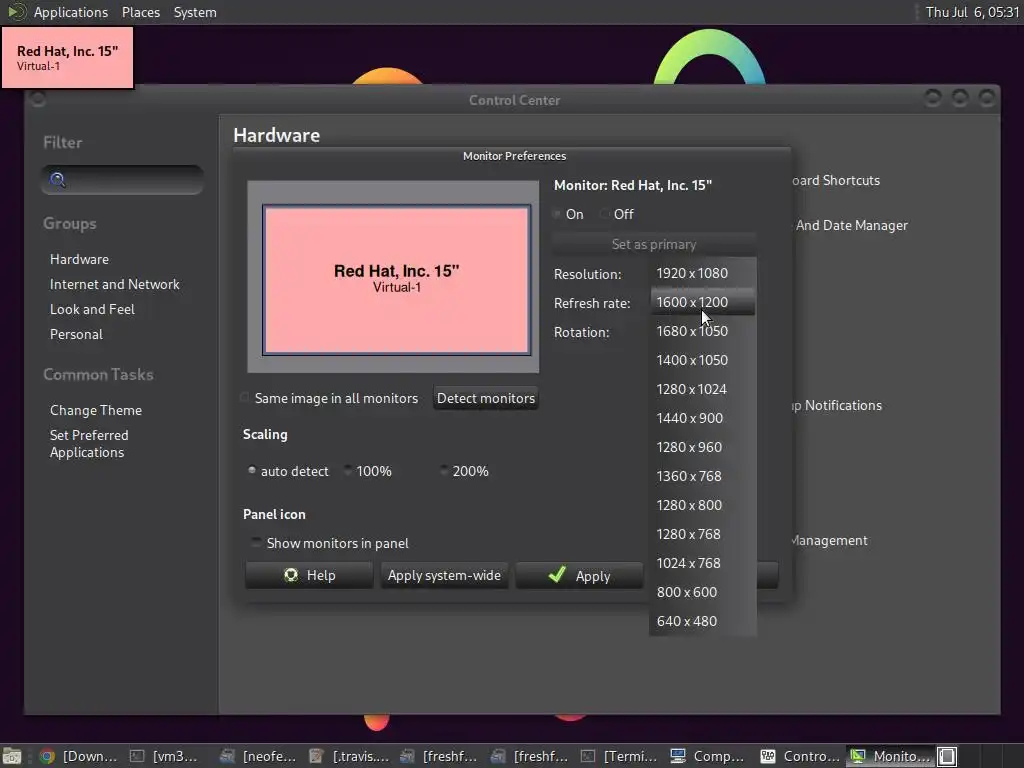Open Internet and Network group
1024x768 pixels.
pyautogui.click(x=114, y=284)
